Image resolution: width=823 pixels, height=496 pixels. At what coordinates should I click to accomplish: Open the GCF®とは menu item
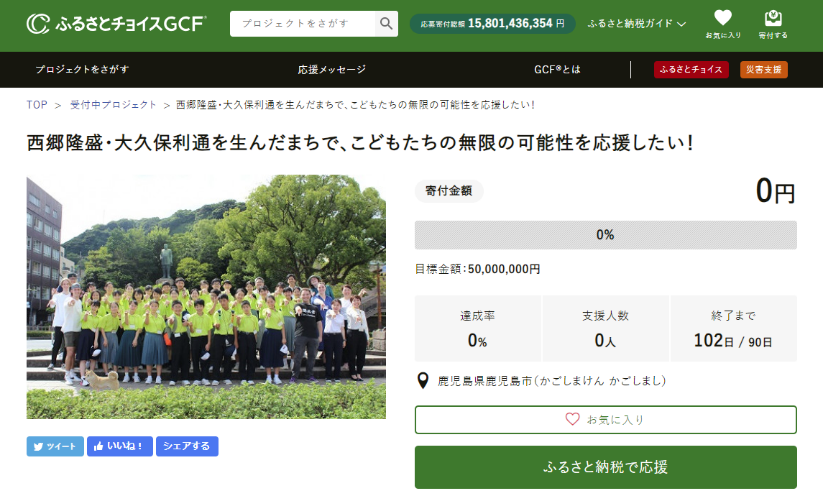(557, 70)
